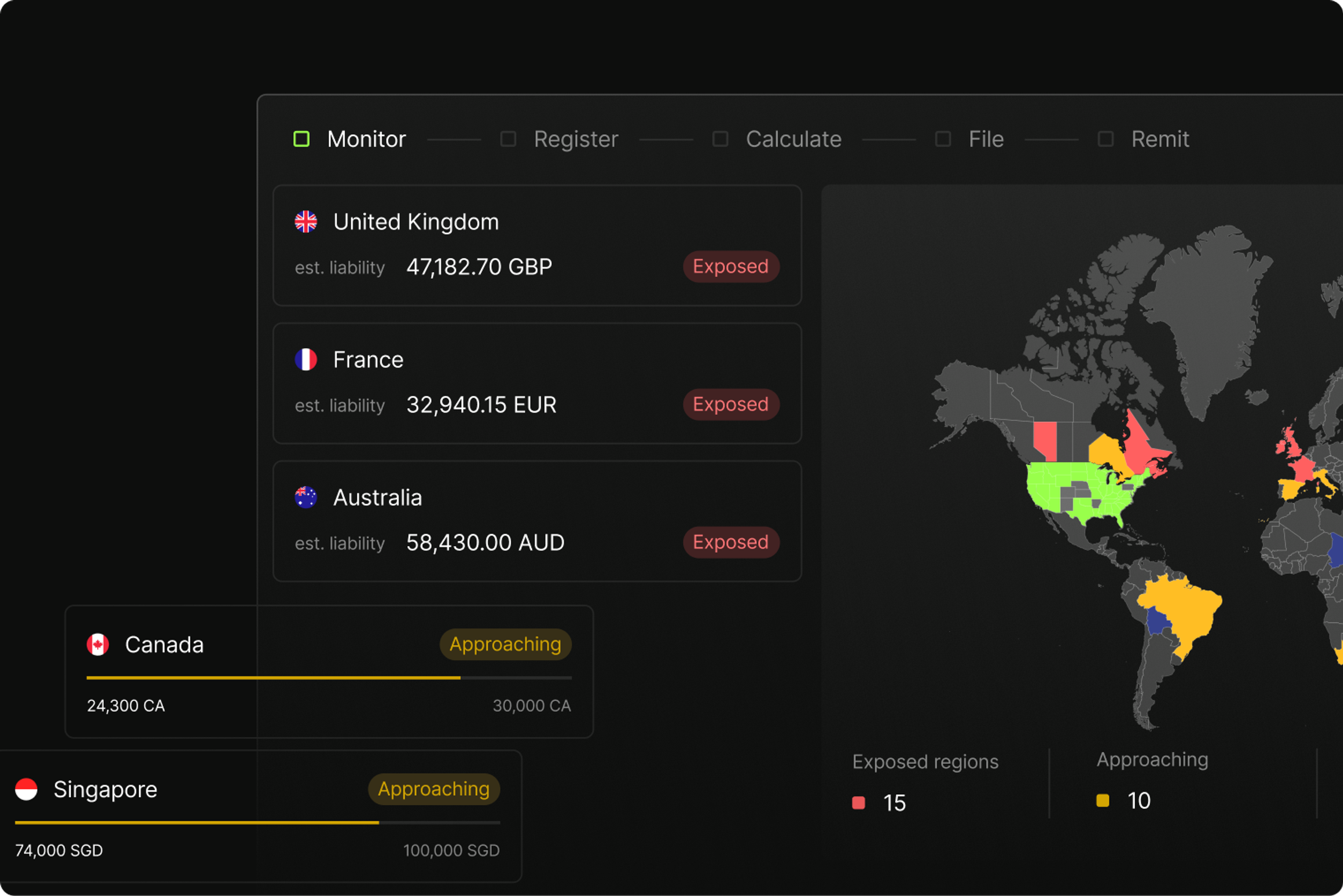Click the 30,000 CA threshold value
1343x896 pixels.
532,706
